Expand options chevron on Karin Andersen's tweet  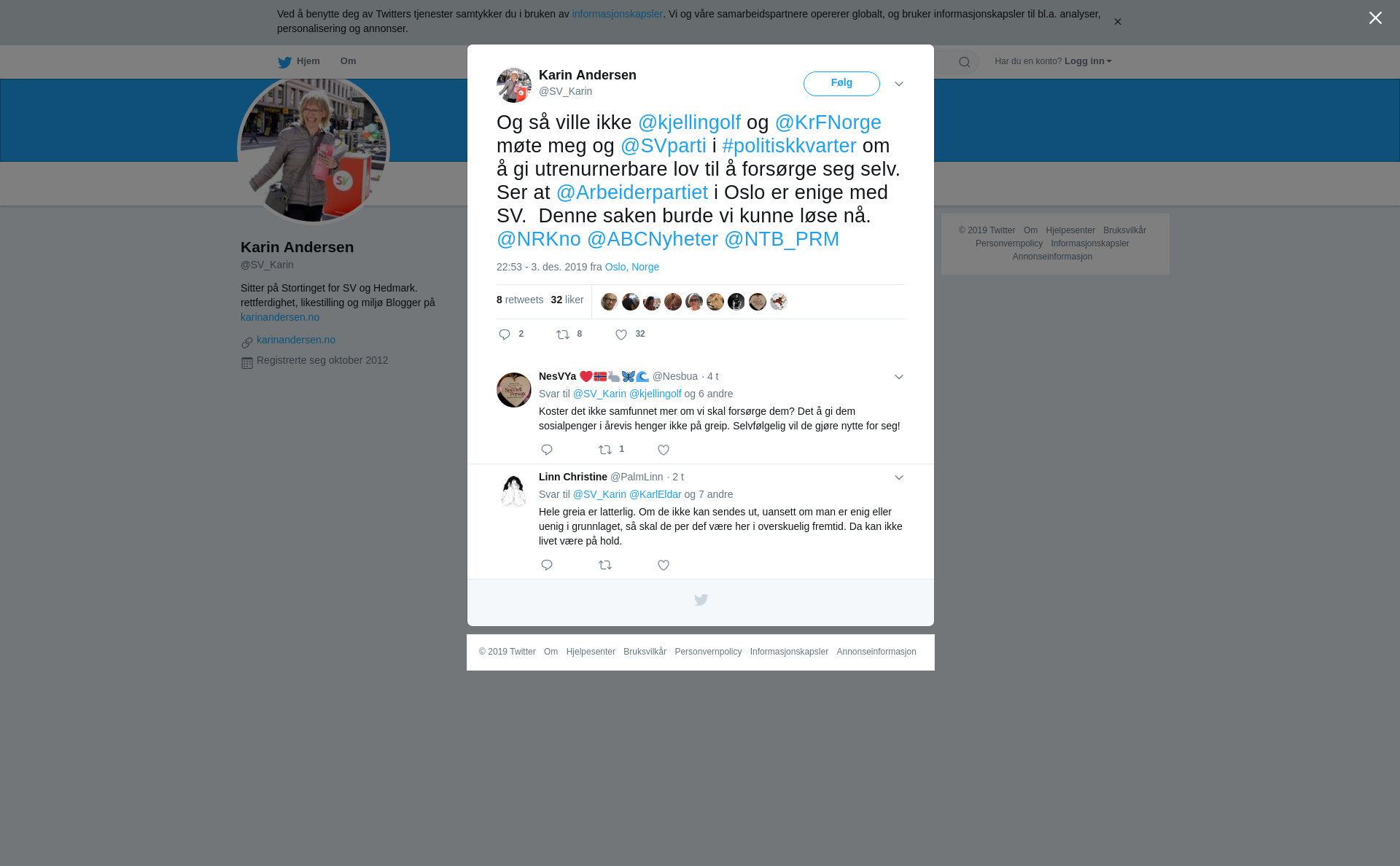pos(899,84)
